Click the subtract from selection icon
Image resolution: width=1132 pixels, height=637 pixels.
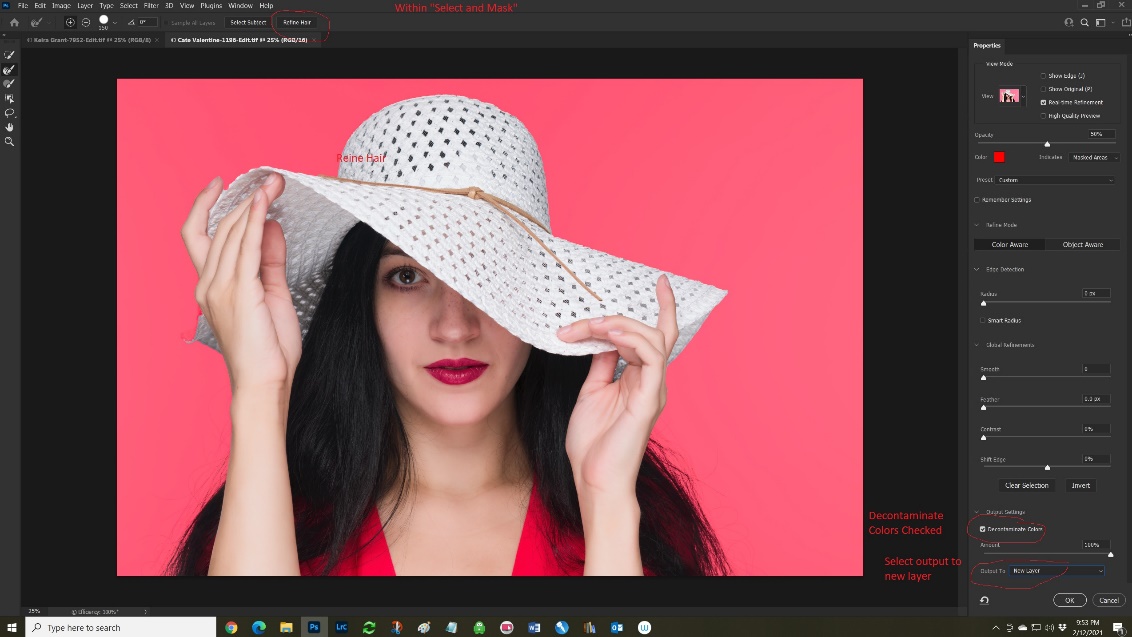(86, 22)
